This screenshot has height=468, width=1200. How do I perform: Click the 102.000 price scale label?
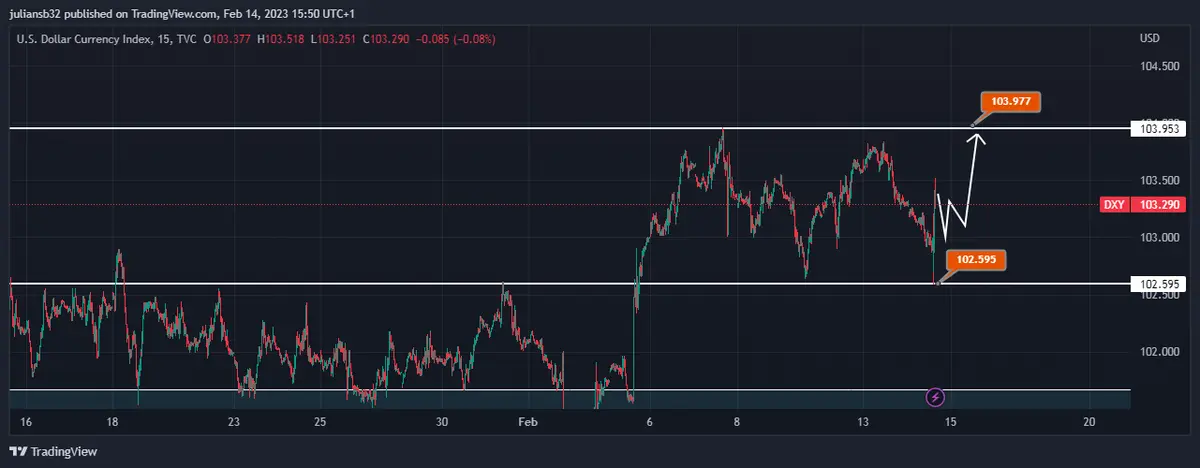(x=1158, y=352)
